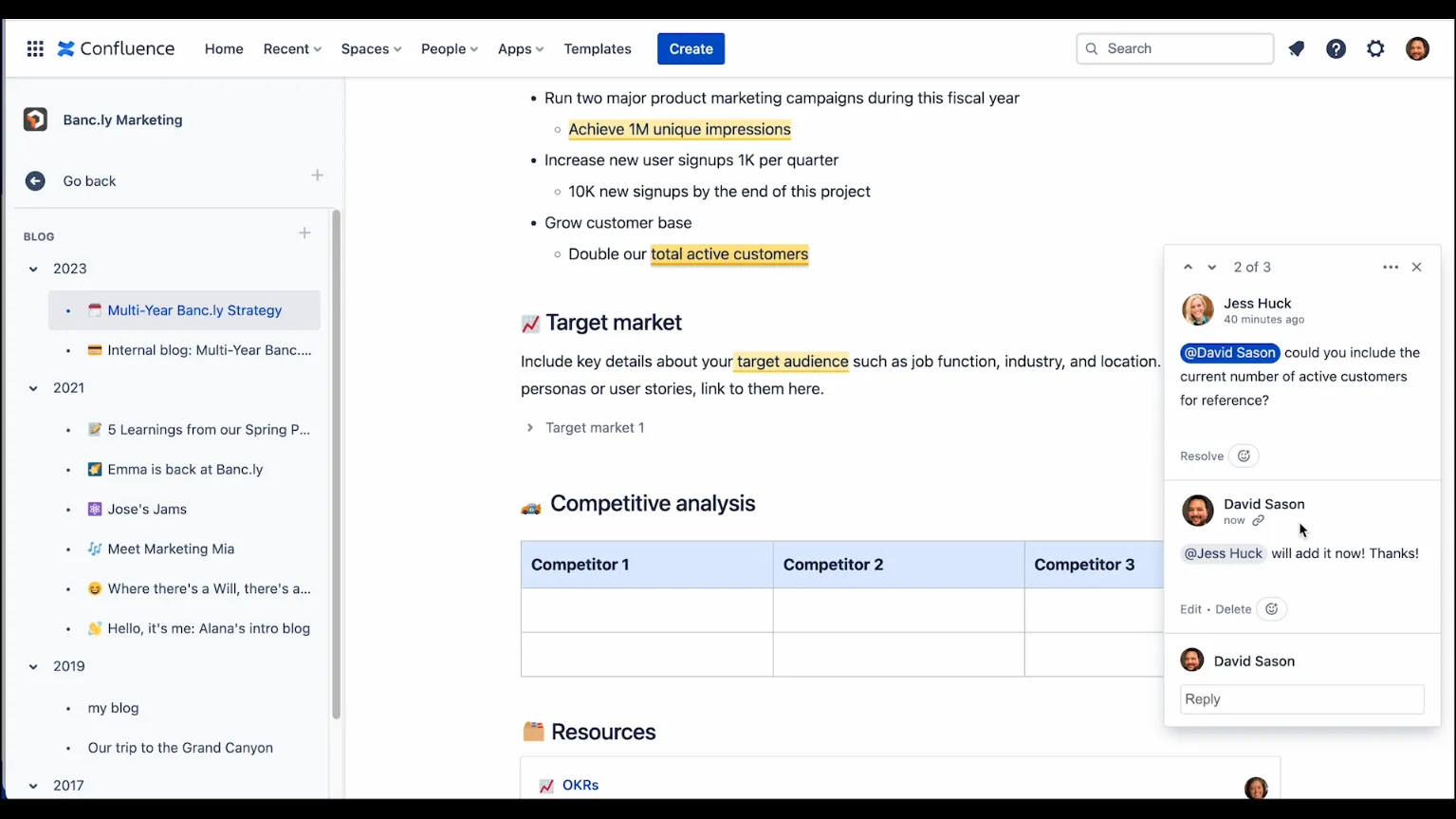Open the OKRs resource link
The height and width of the screenshot is (819, 1456).
coord(581,785)
